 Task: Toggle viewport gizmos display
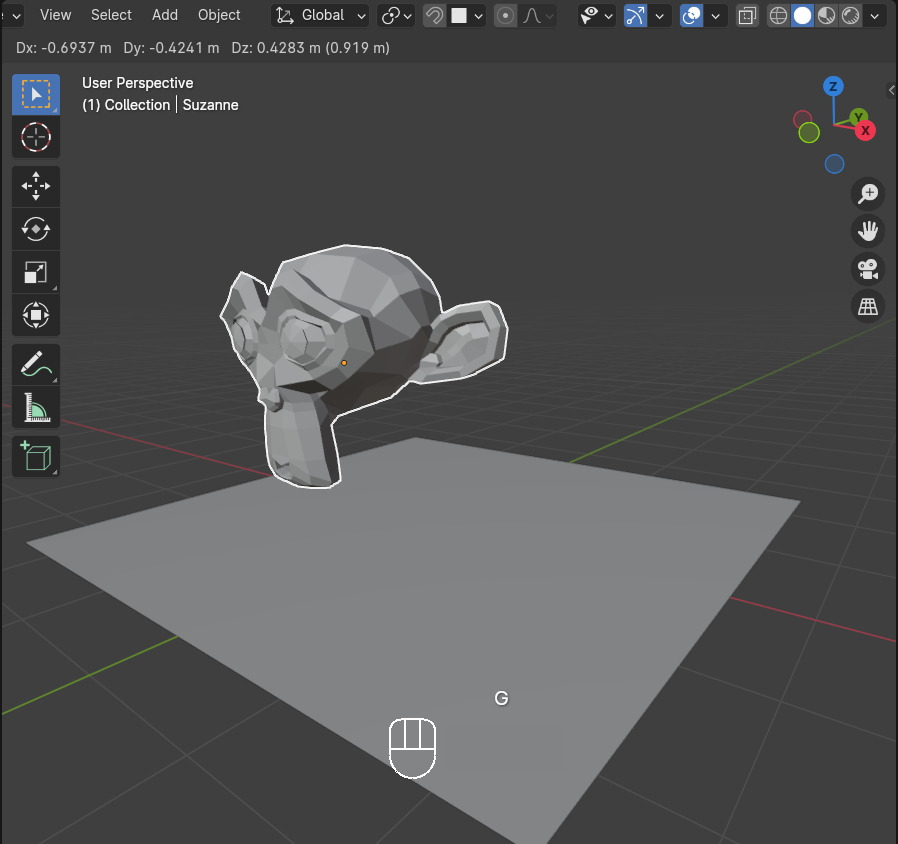click(635, 15)
